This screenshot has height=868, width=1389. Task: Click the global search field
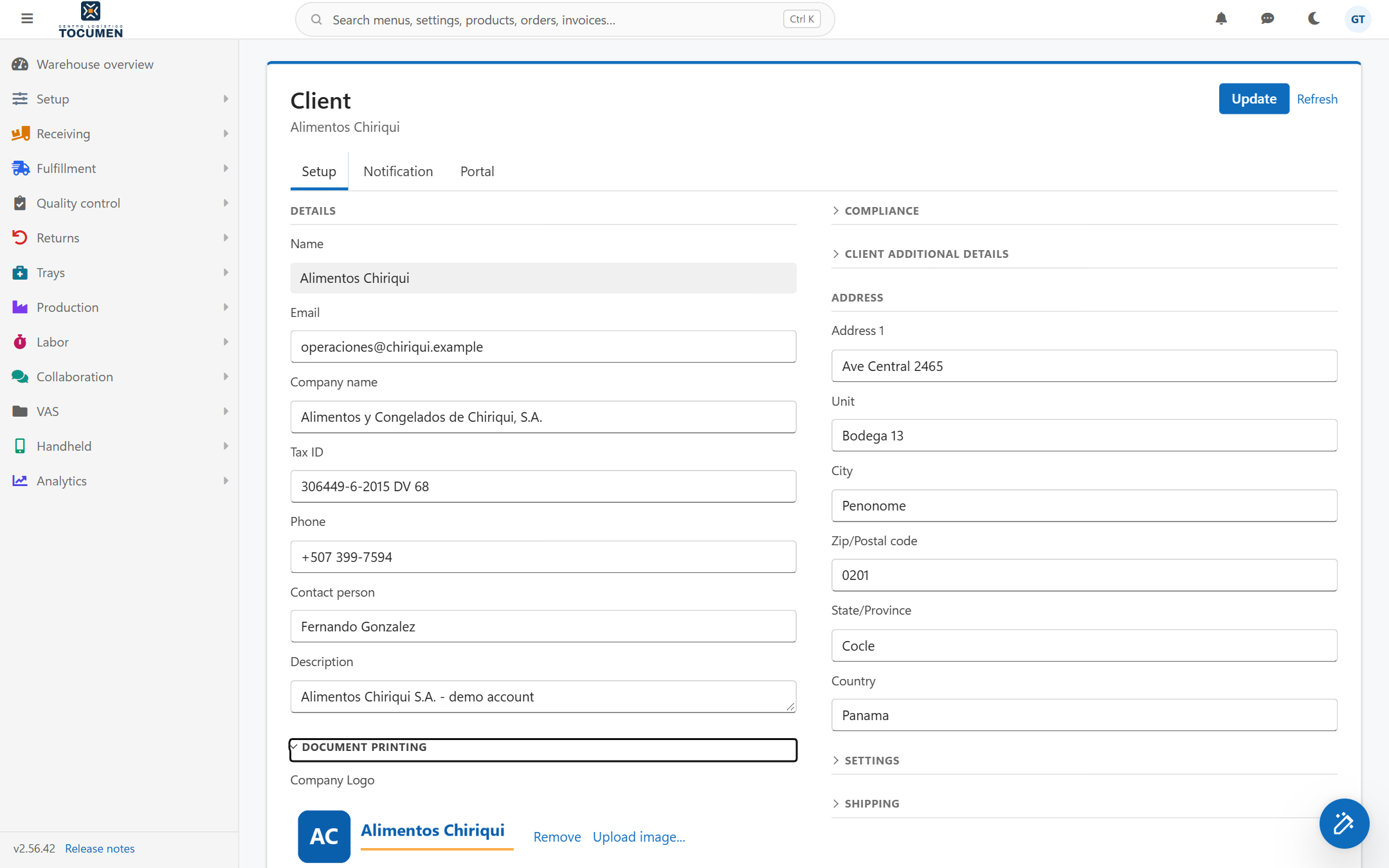pyautogui.click(x=565, y=19)
